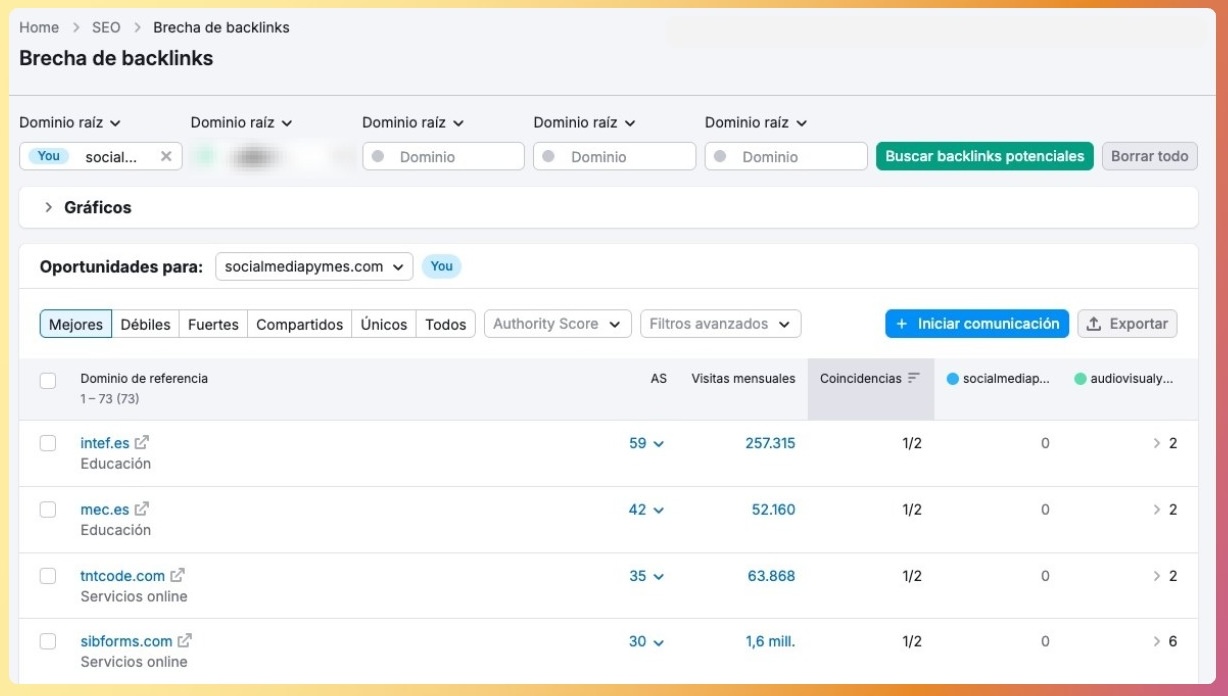Switch to the Débiles tab
The image size is (1228, 696).
coord(145,324)
